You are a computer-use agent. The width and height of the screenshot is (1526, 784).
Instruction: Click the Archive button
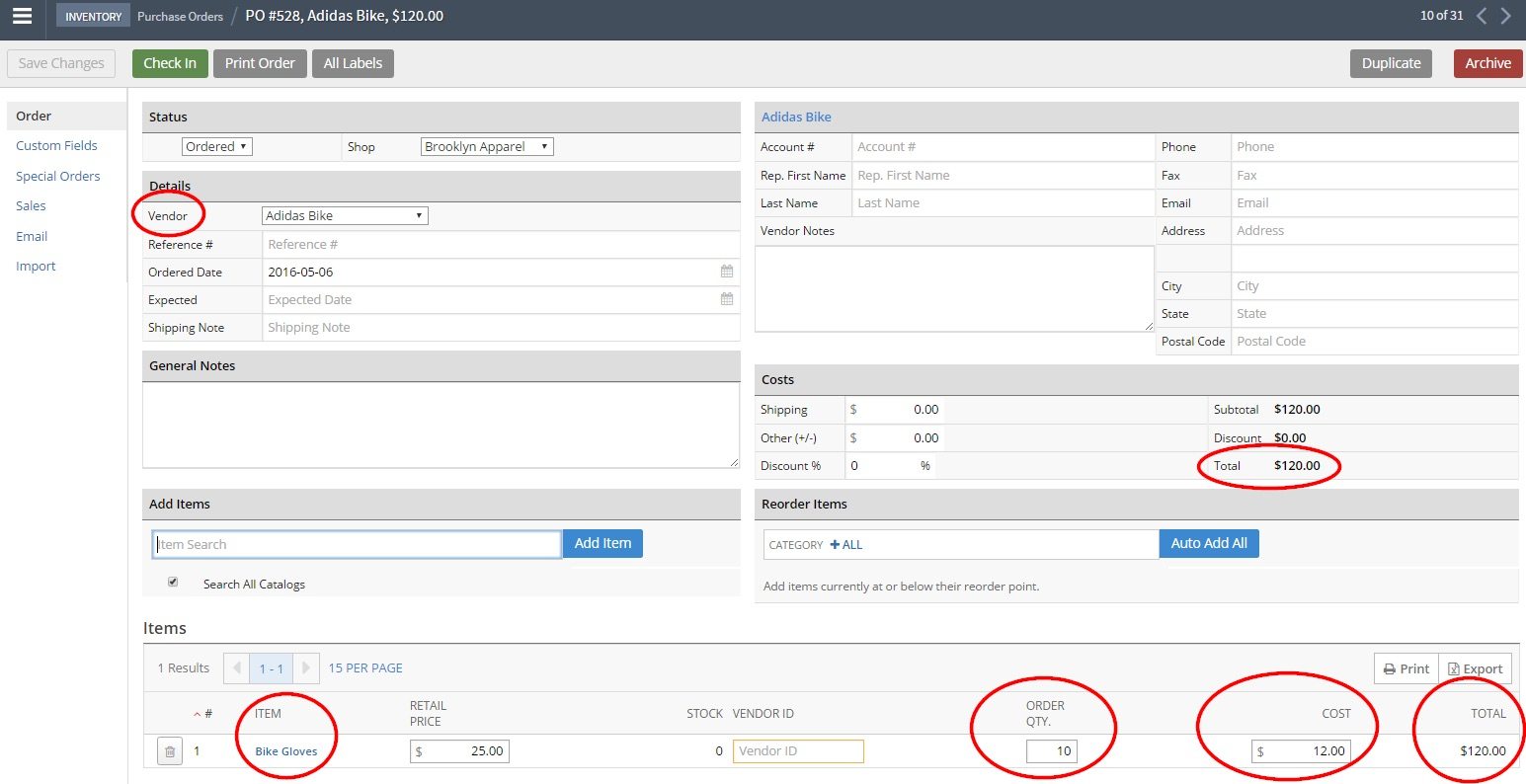pyautogui.click(x=1487, y=63)
